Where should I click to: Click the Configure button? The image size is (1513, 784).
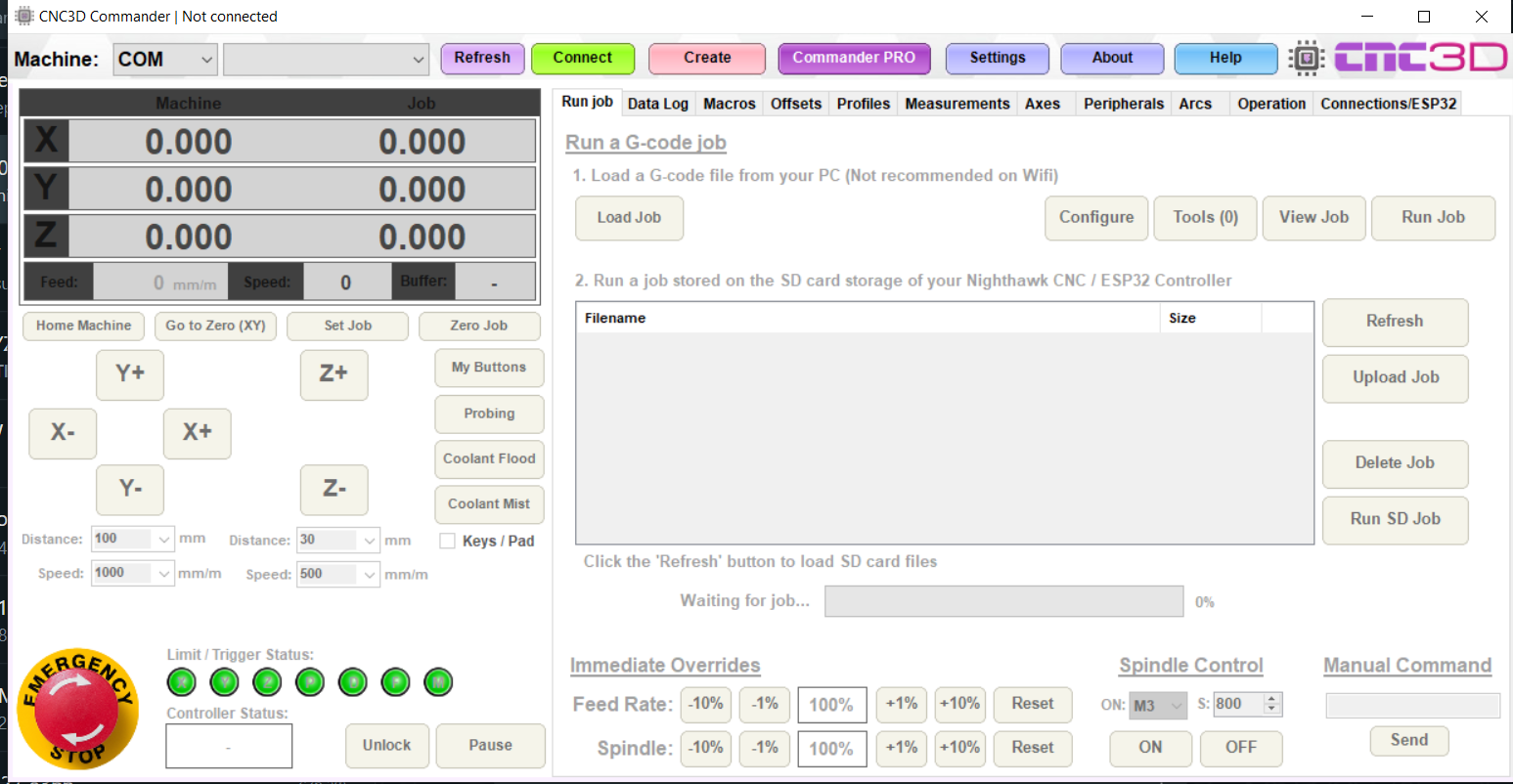tap(1096, 218)
